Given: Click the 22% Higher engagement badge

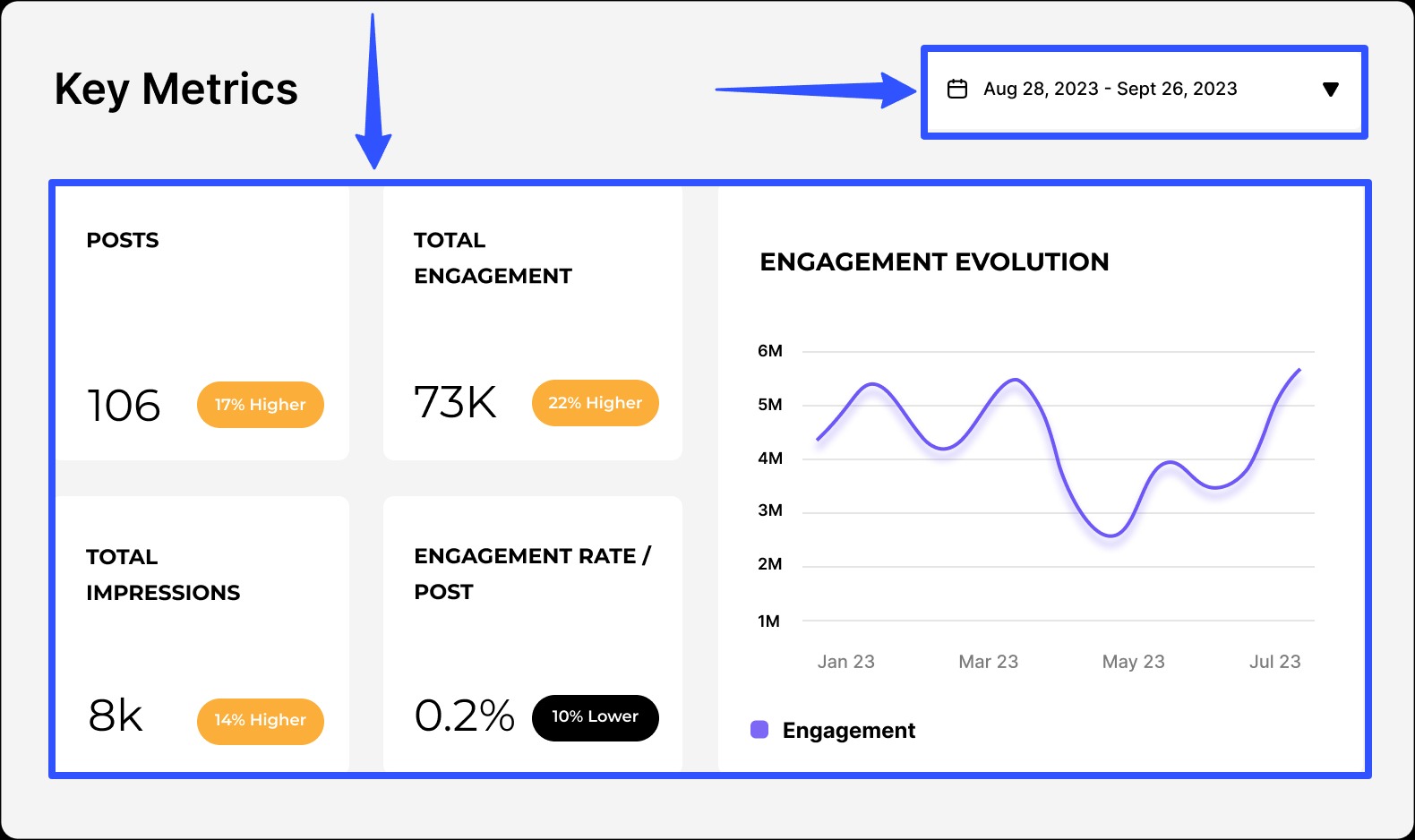Looking at the screenshot, I should point(595,403).
